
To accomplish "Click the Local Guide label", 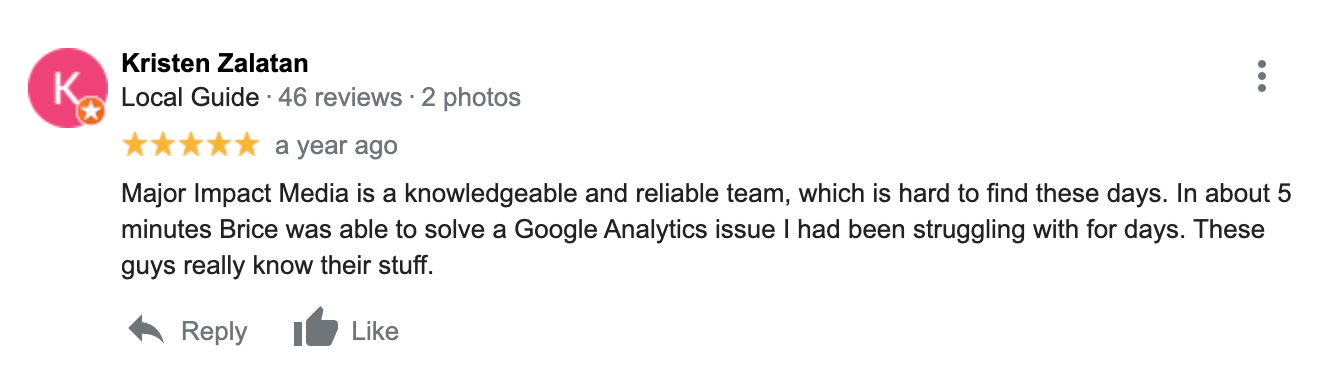I will tap(191, 98).
